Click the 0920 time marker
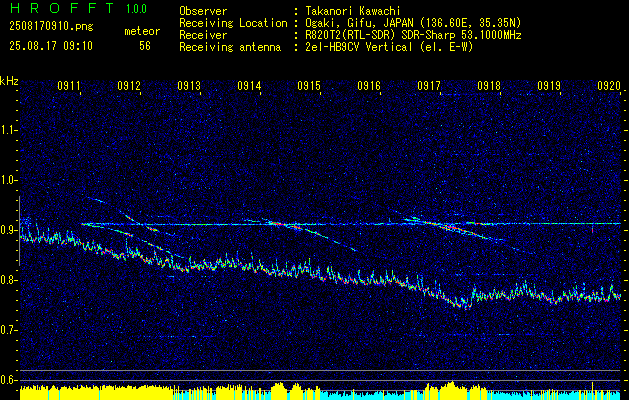Screen dimensions: 629x400 (609, 85)
